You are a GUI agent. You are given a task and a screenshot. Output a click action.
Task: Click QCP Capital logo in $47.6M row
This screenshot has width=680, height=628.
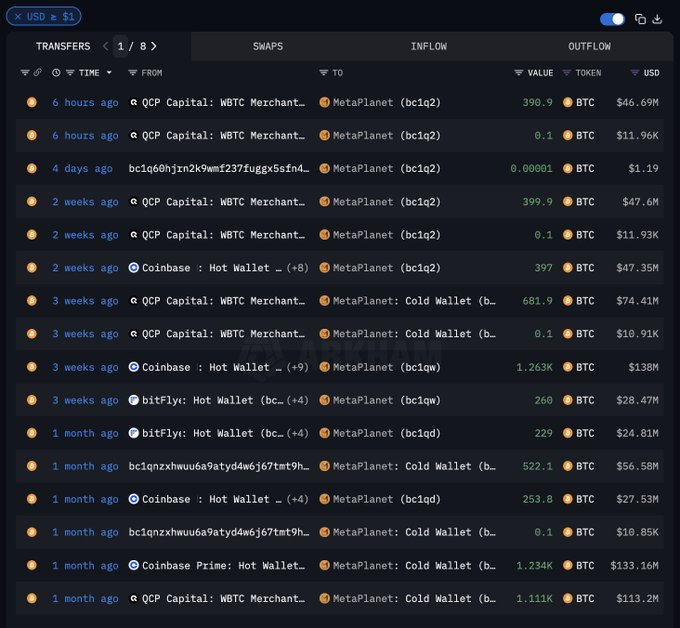click(134, 202)
